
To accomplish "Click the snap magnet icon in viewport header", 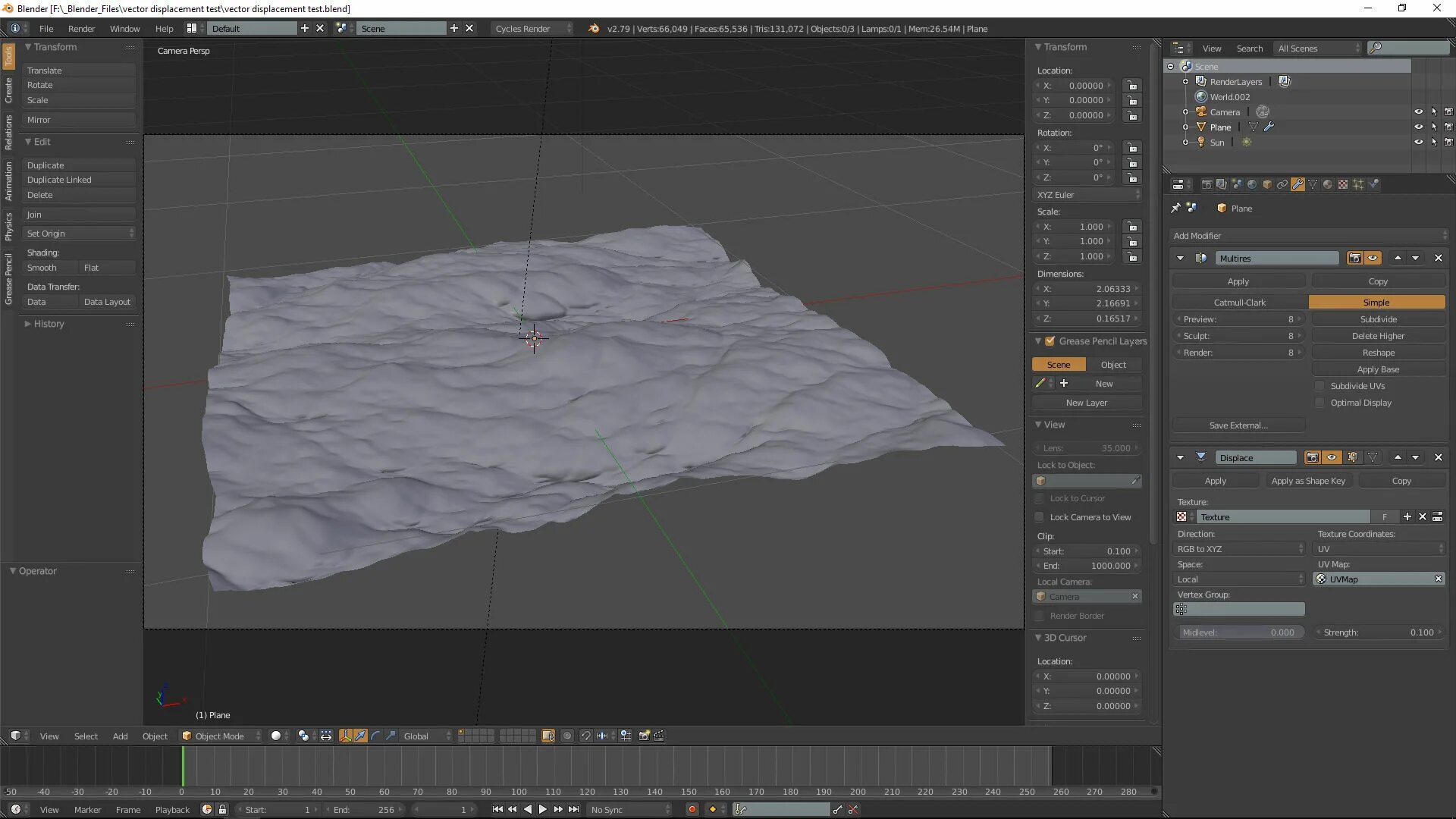I will [x=585, y=736].
